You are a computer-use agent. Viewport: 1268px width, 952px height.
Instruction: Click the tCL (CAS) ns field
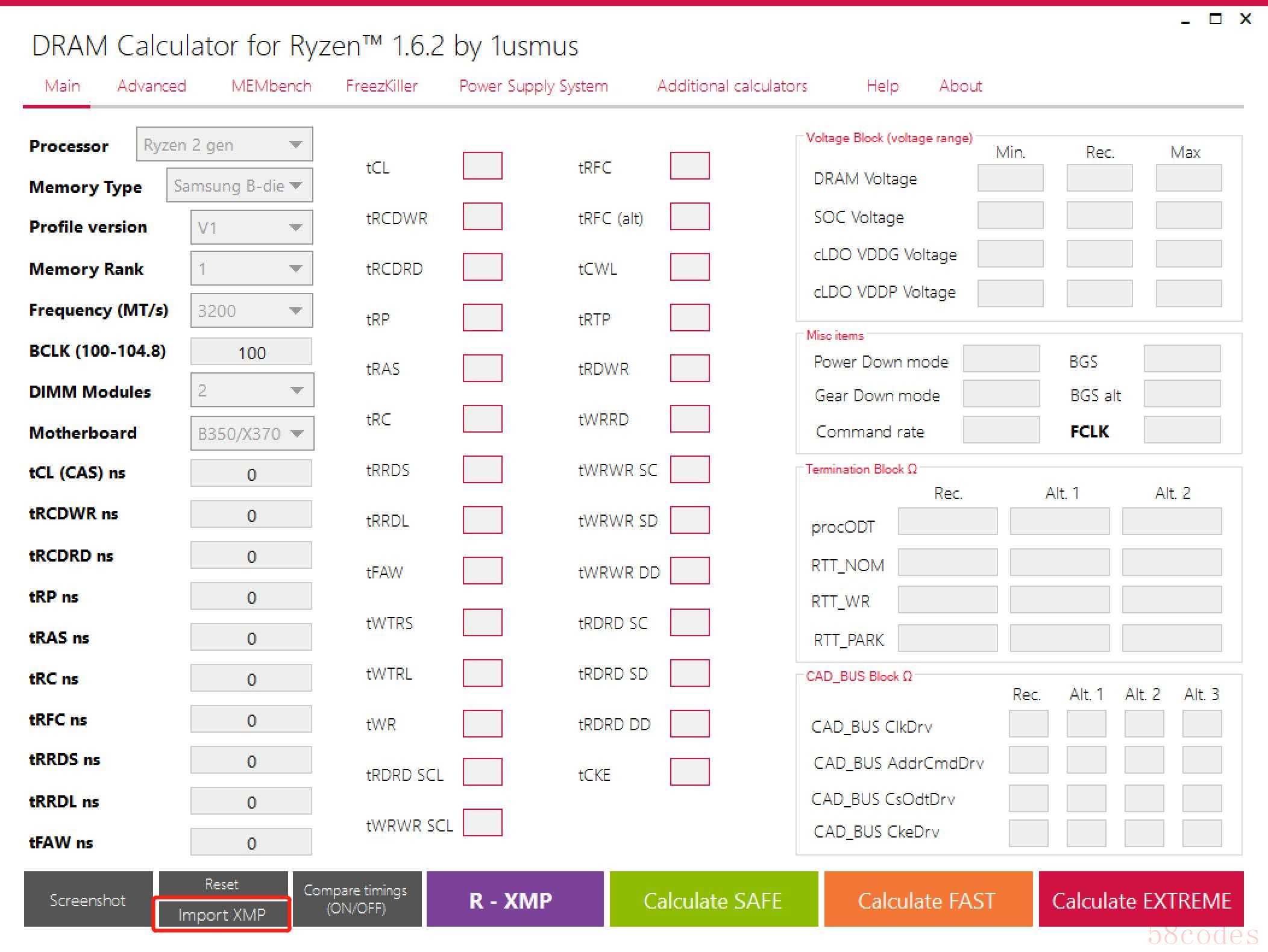click(251, 474)
